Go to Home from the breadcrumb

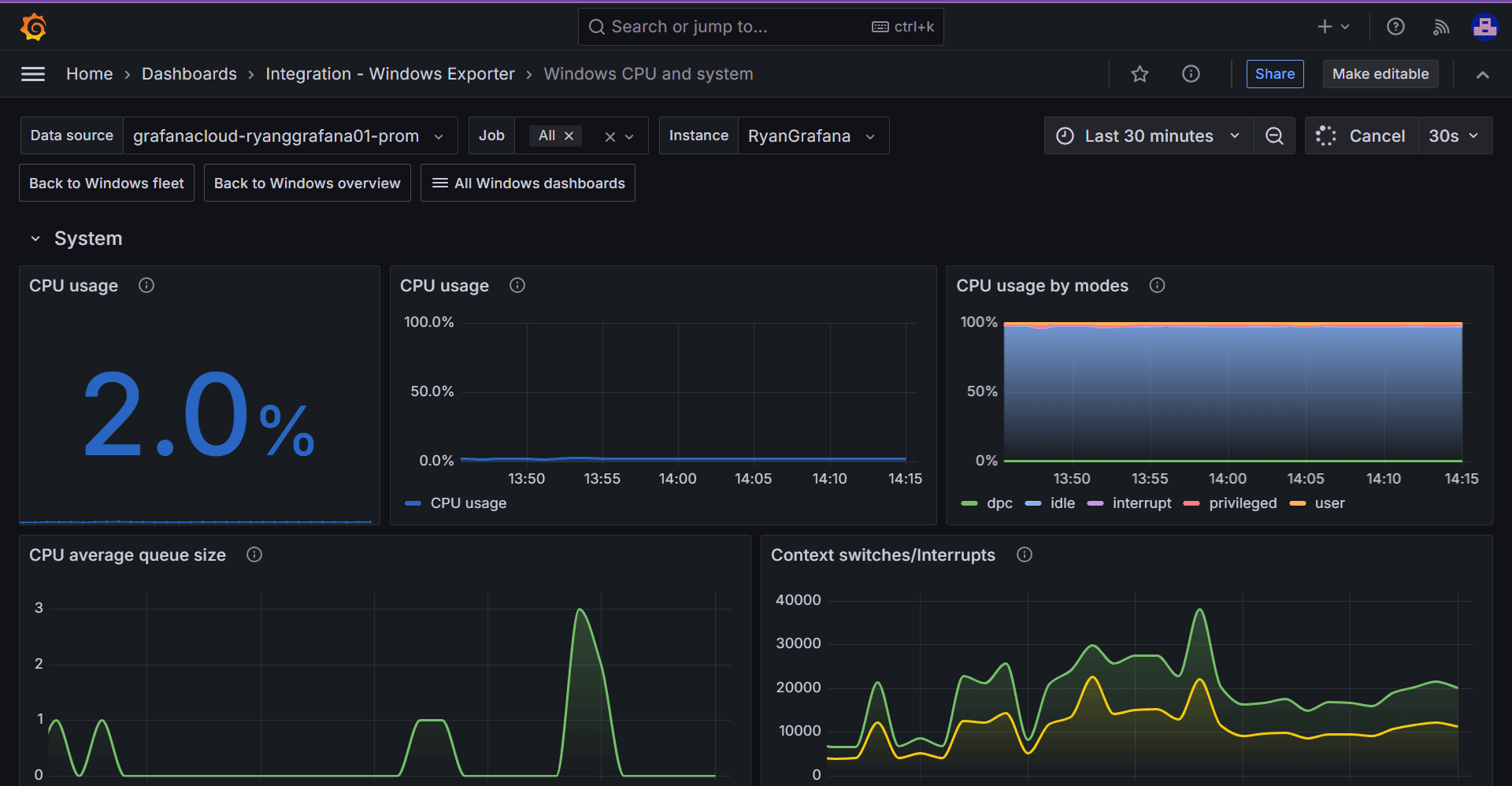click(x=89, y=73)
